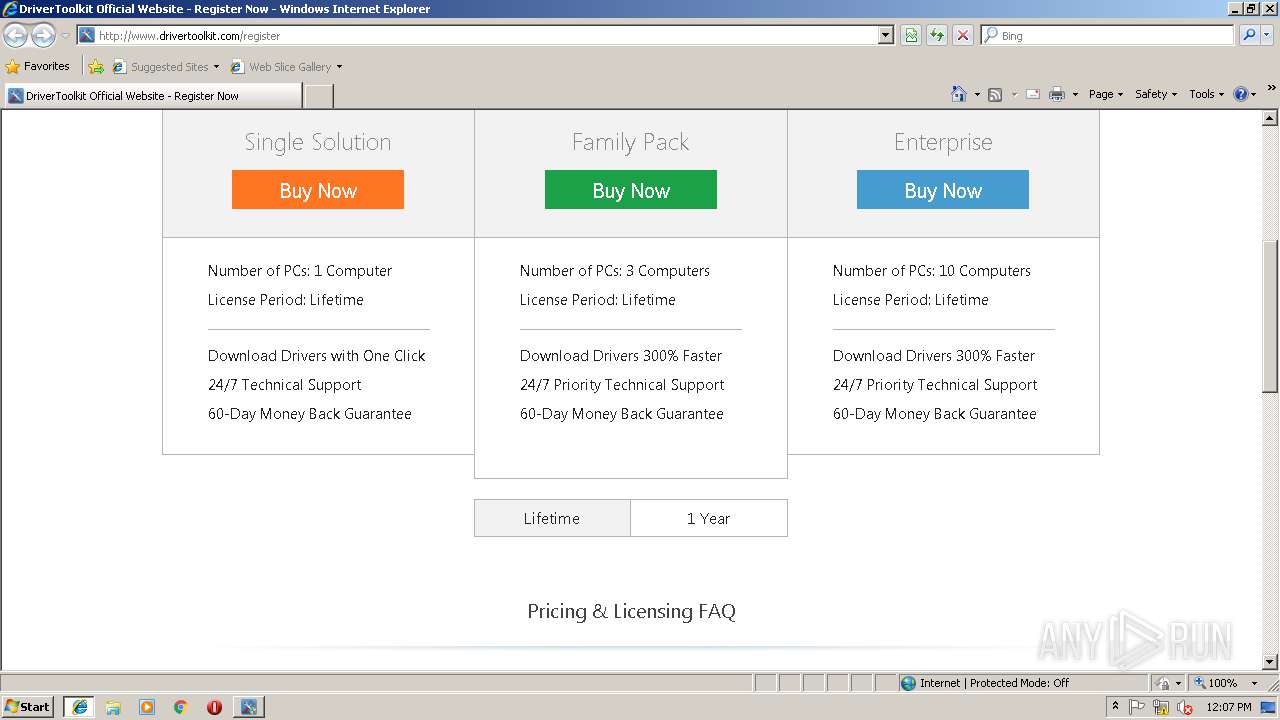Image resolution: width=1280 pixels, height=720 pixels.
Task: Toggle Compatibility View icon
Action: (911, 35)
